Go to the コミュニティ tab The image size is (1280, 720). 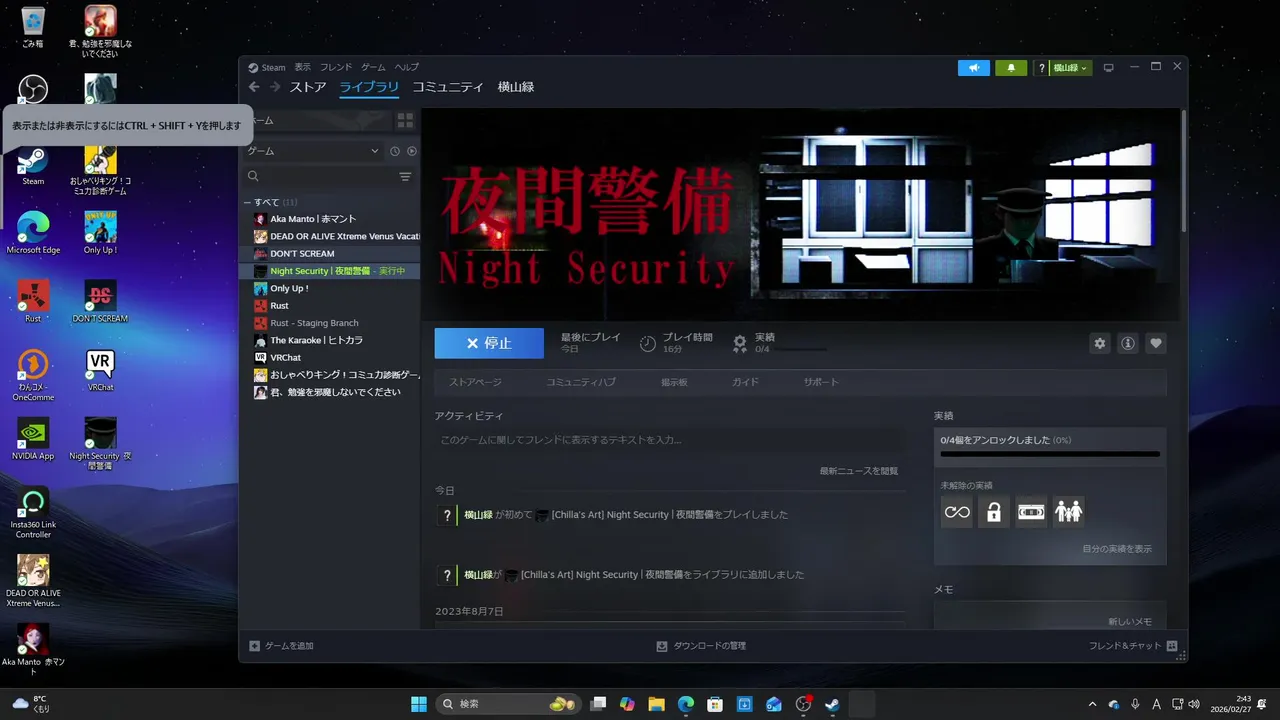(x=448, y=87)
